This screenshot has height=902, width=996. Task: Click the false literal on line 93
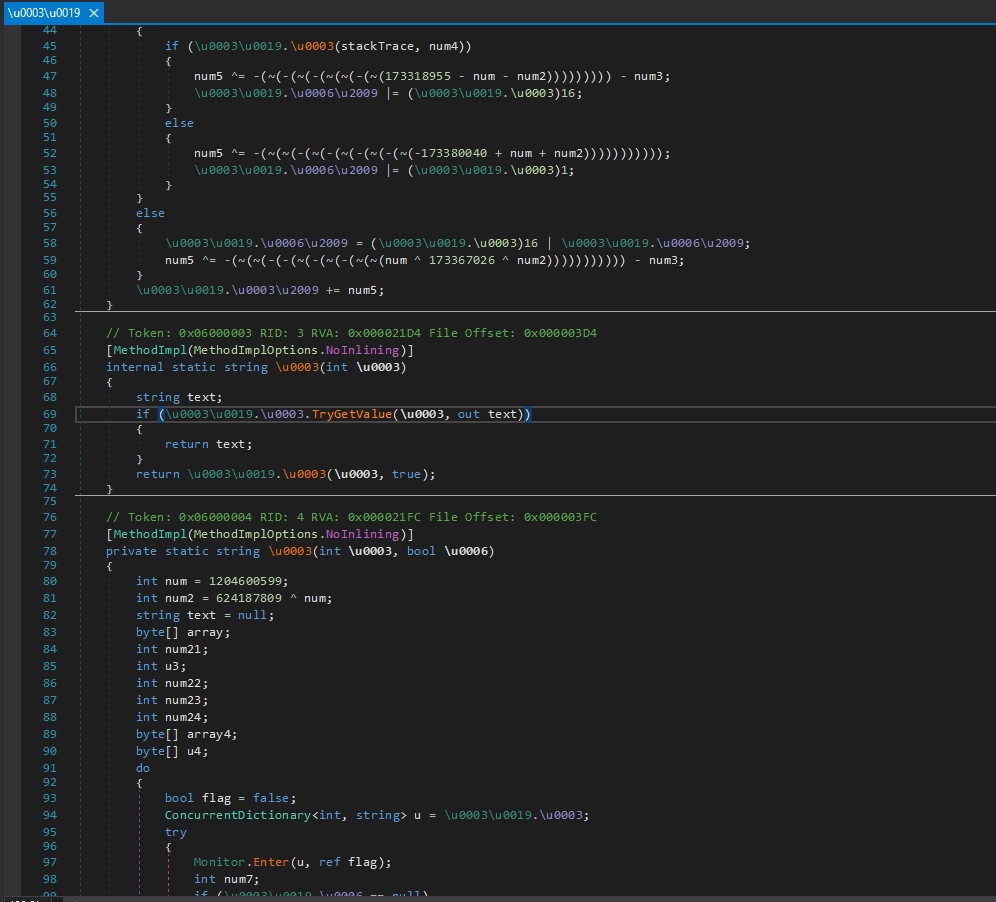point(271,798)
